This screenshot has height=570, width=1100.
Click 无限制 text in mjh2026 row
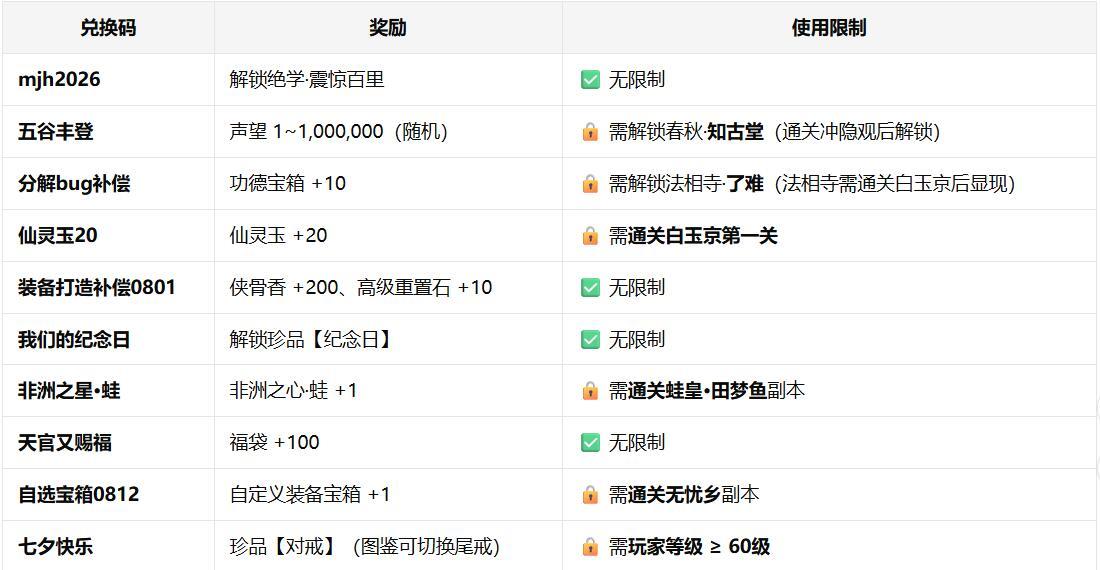point(636,79)
